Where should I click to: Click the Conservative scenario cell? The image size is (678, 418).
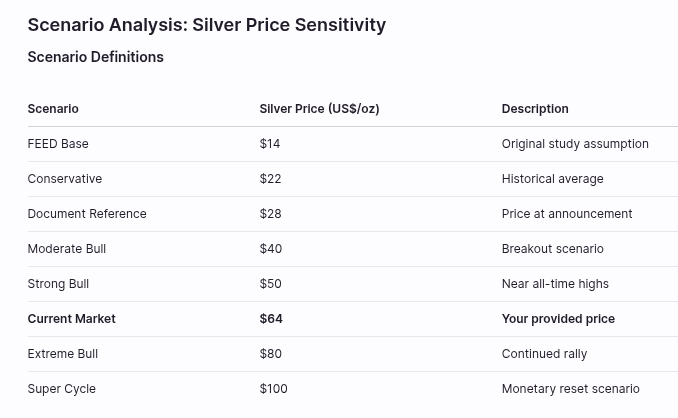click(x=65, y=178)
